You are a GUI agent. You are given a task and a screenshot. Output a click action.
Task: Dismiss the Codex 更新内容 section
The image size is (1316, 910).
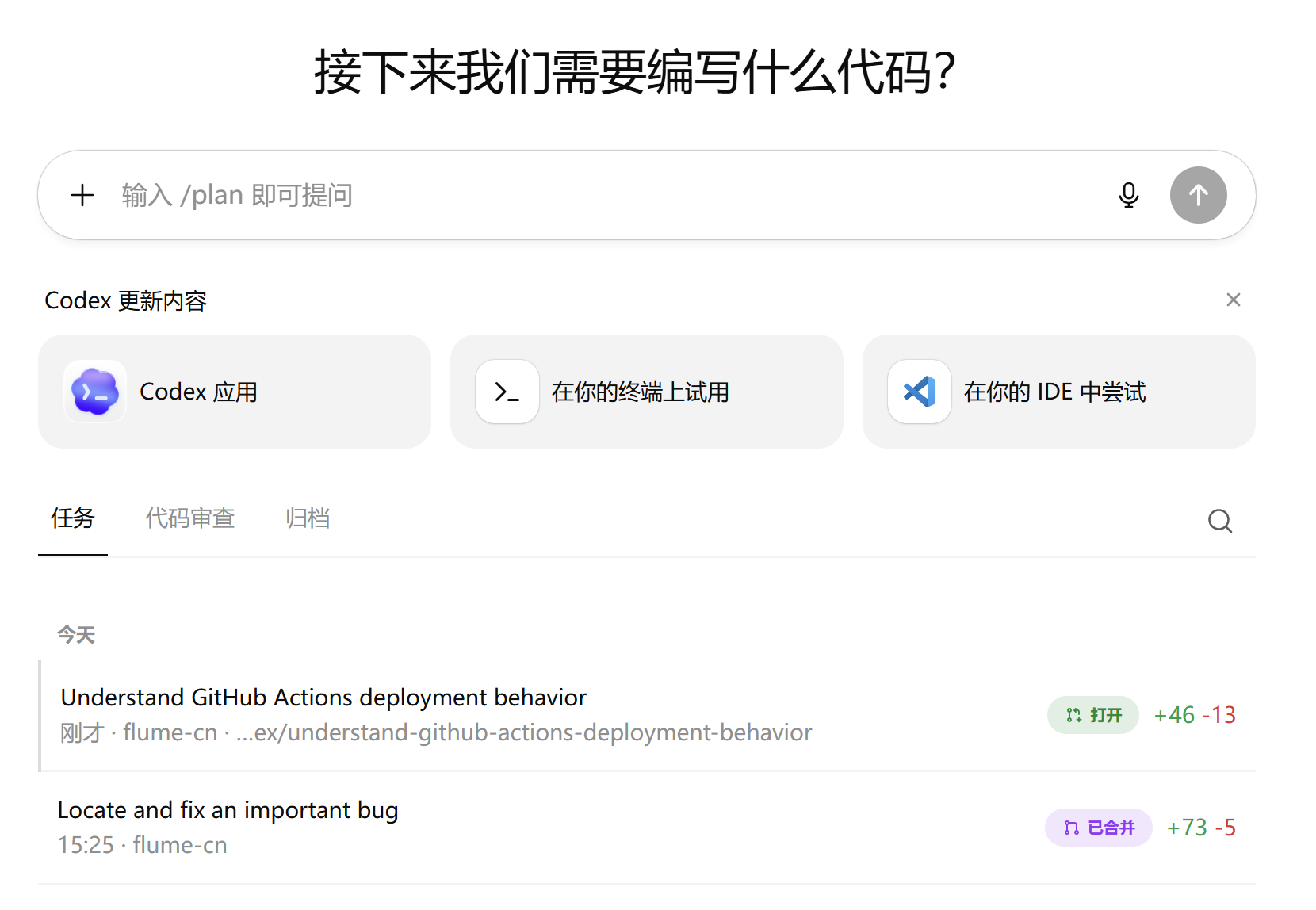[1234, 300]
